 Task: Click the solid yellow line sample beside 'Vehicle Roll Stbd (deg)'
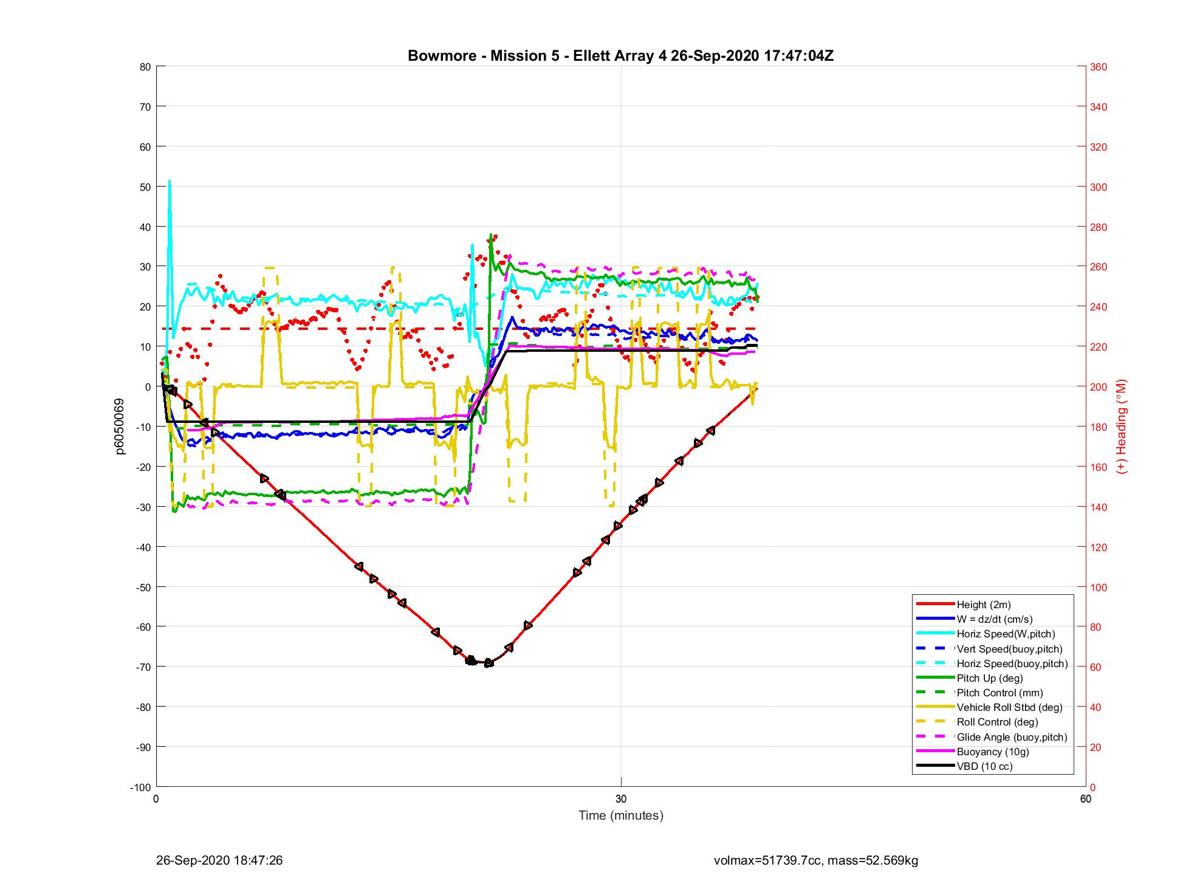pos(934,708)
